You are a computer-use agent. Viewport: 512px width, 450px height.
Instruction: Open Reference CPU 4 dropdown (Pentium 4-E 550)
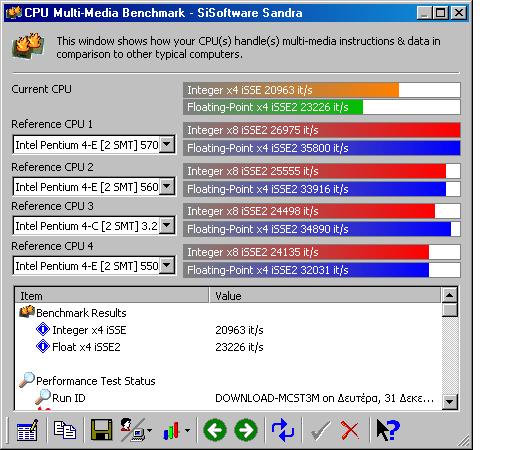point(167,266)
